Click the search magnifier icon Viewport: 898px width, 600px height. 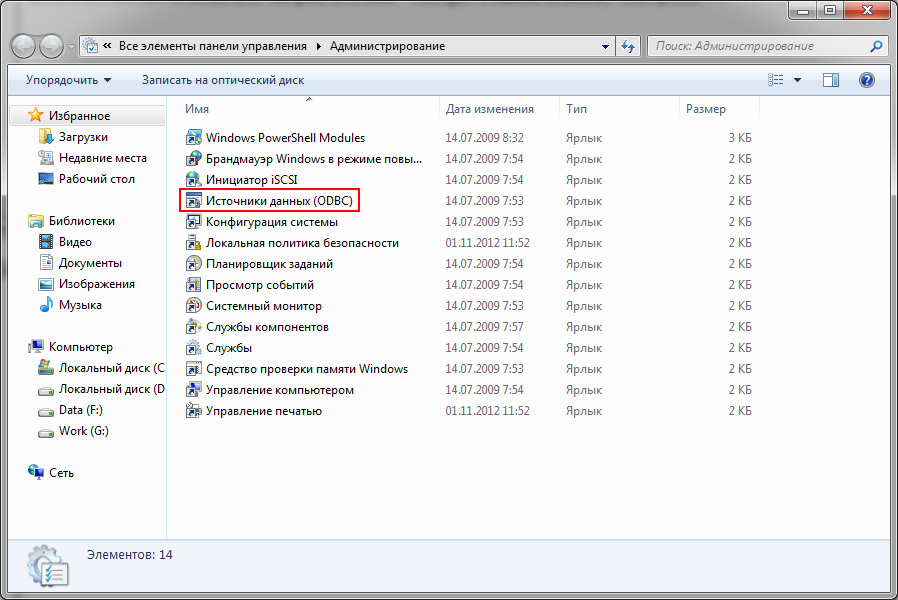tap(876, 46)
